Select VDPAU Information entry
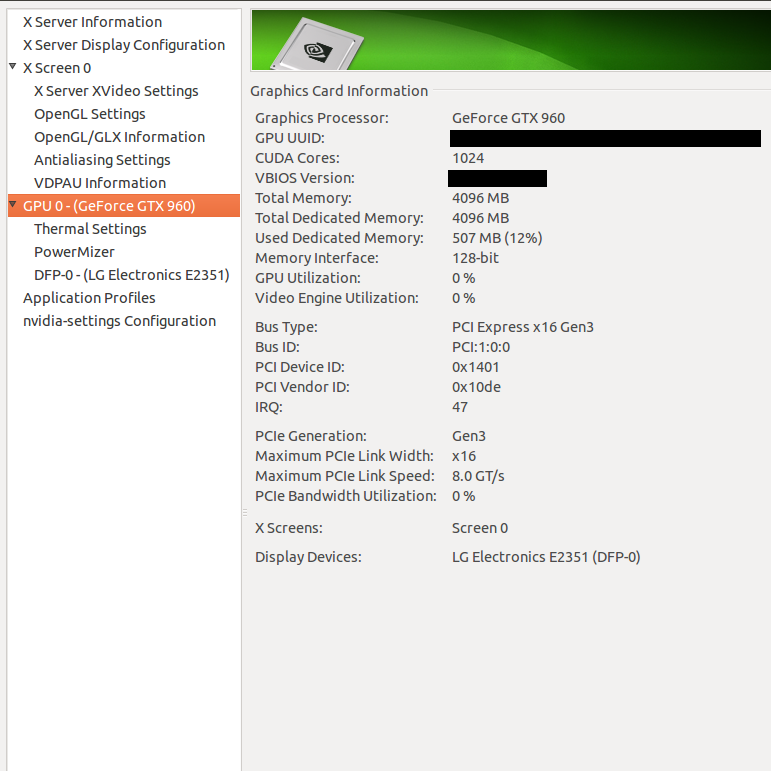The height and width of the screenshot is (771, 771). click(100, 183)
